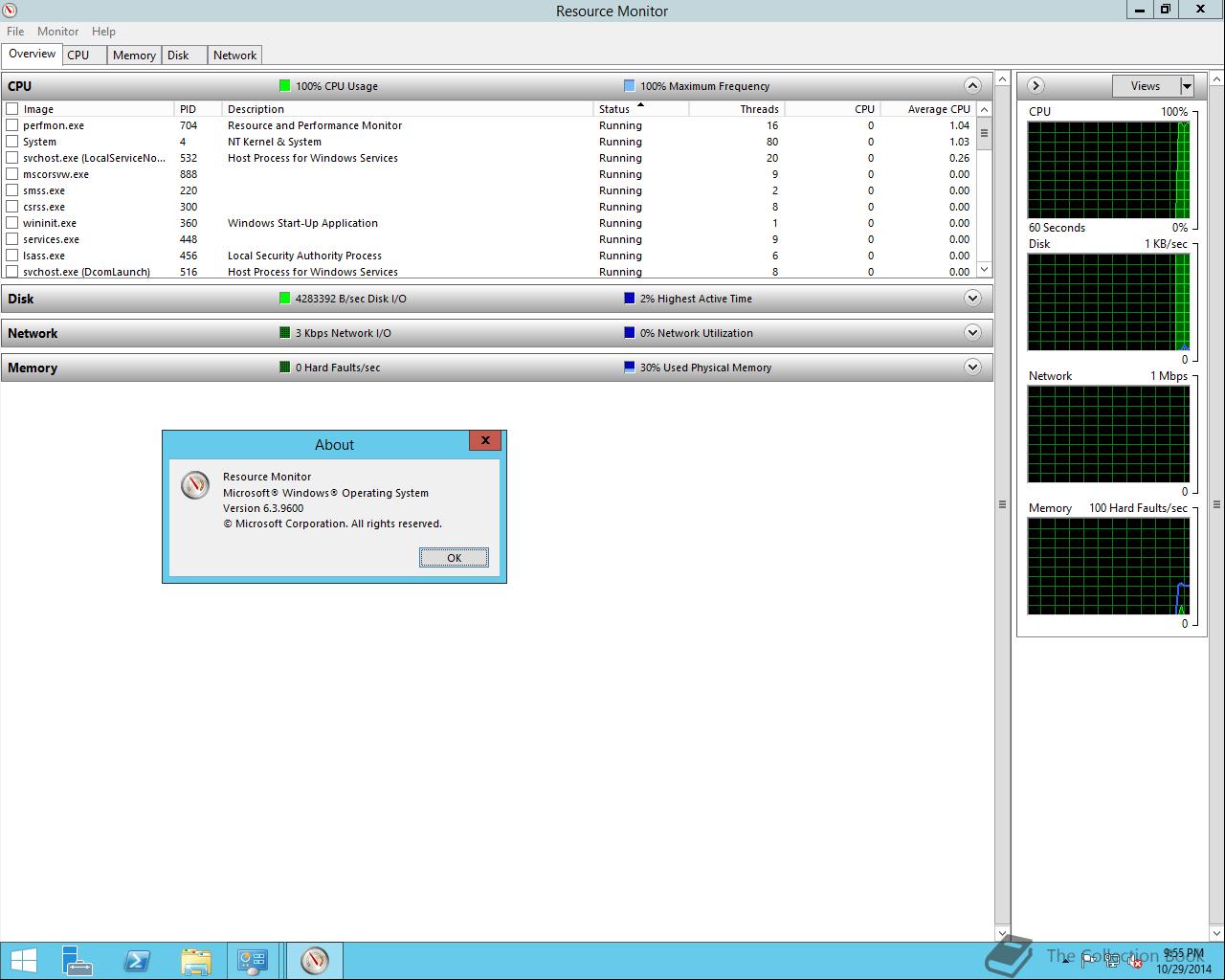Click the Used Physical Memory indicator
This screenshot has height=980, width=1225.
(x=629, y=367)
